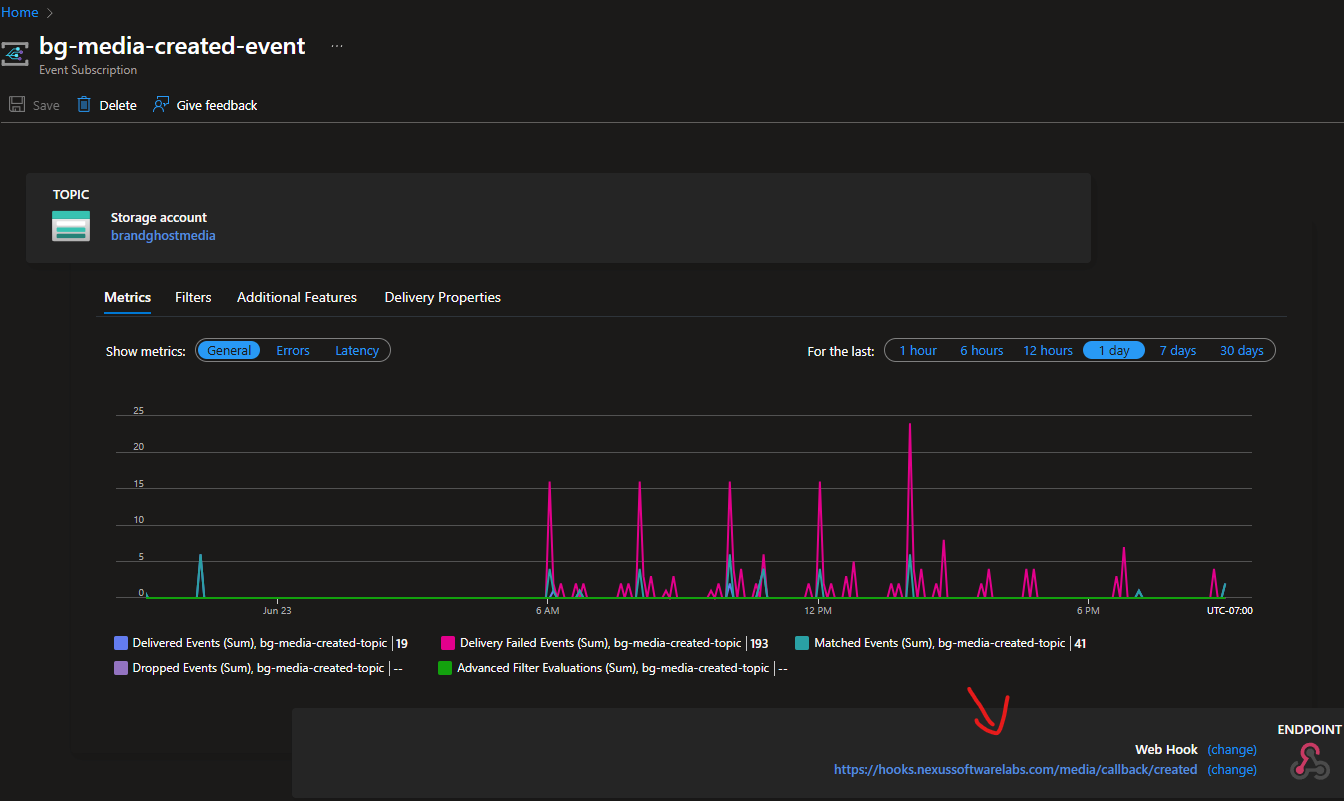
Task: Select the General metrics option
Action: click(x=229, y=351)
